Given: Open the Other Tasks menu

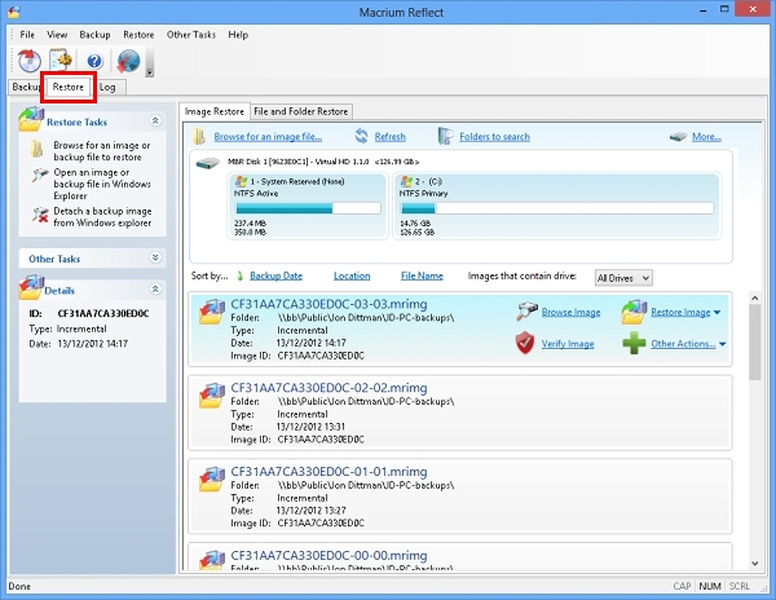Looking at the screenshot, I should click(x=191, y=35).
